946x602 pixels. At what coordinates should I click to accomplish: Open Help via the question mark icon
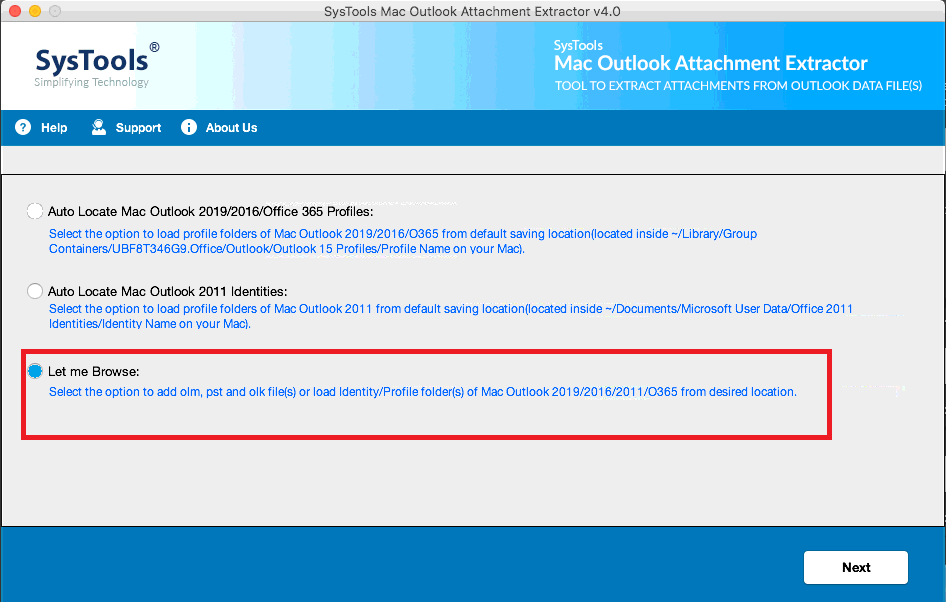(22, 127)
